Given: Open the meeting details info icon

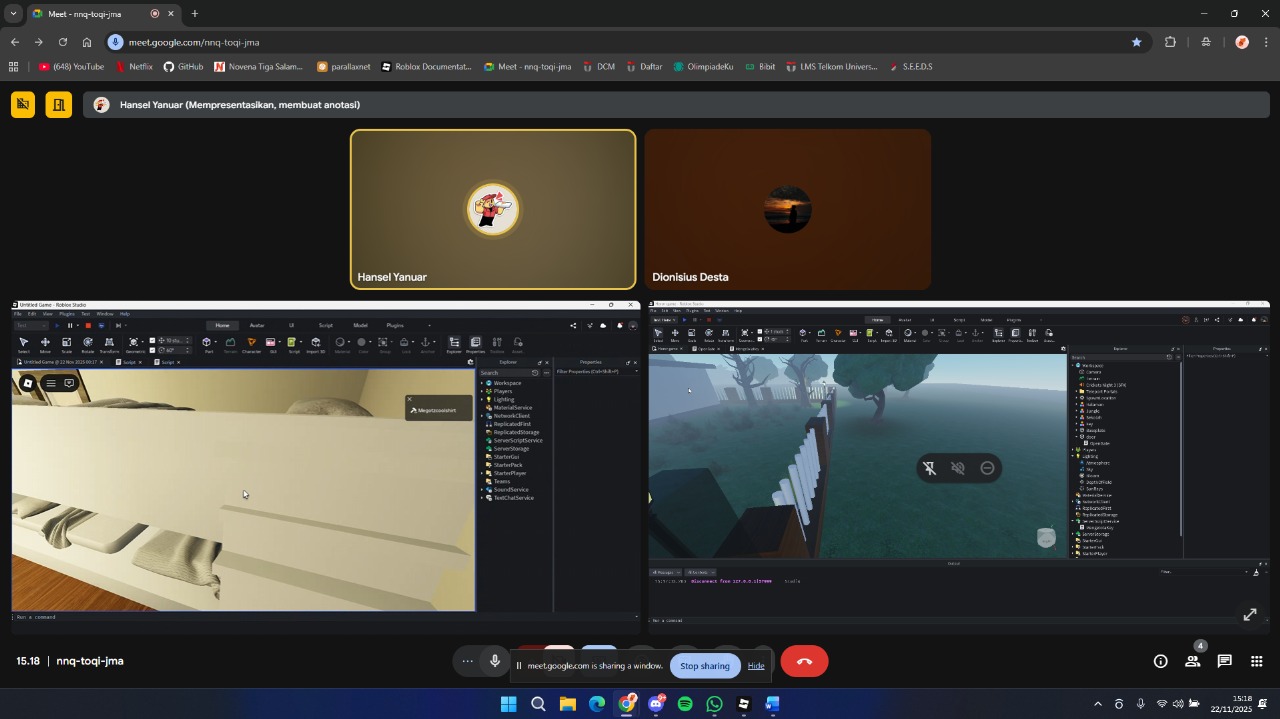Looking at the screenshot, I should [1160, 661].
